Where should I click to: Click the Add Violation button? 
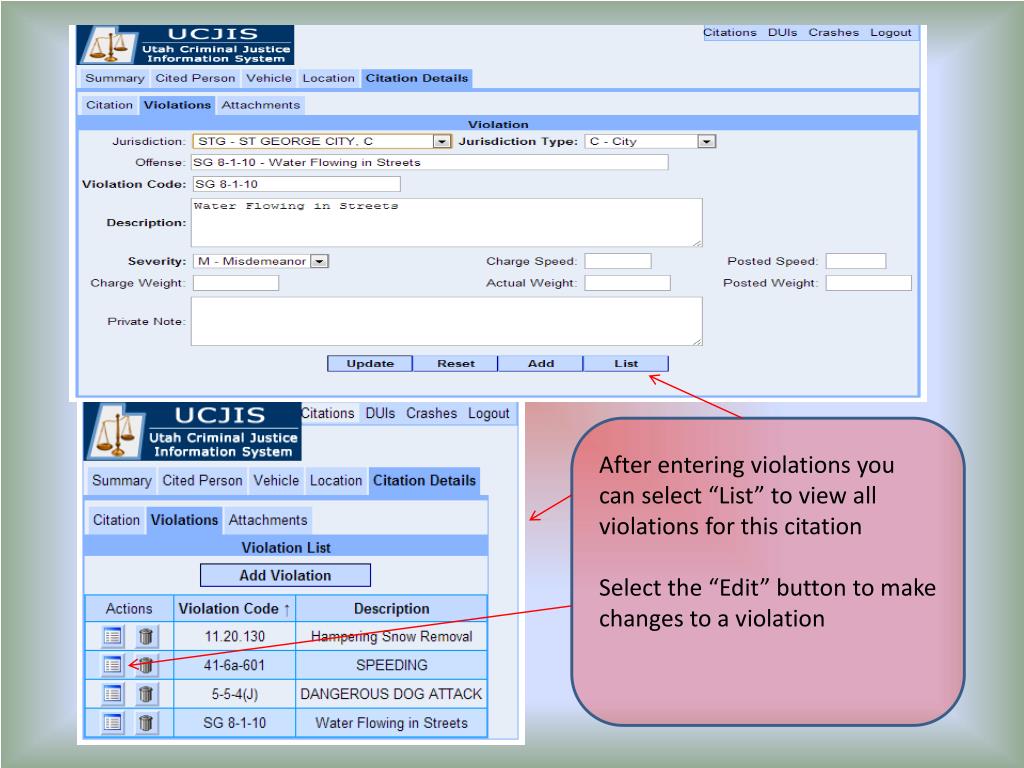[285, 575]
